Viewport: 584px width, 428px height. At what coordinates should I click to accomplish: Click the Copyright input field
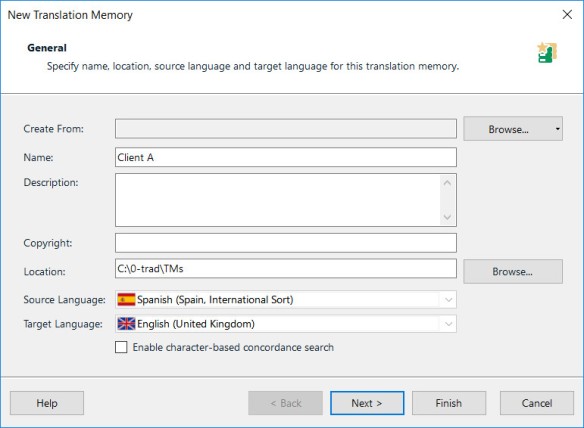coord(286,243)
